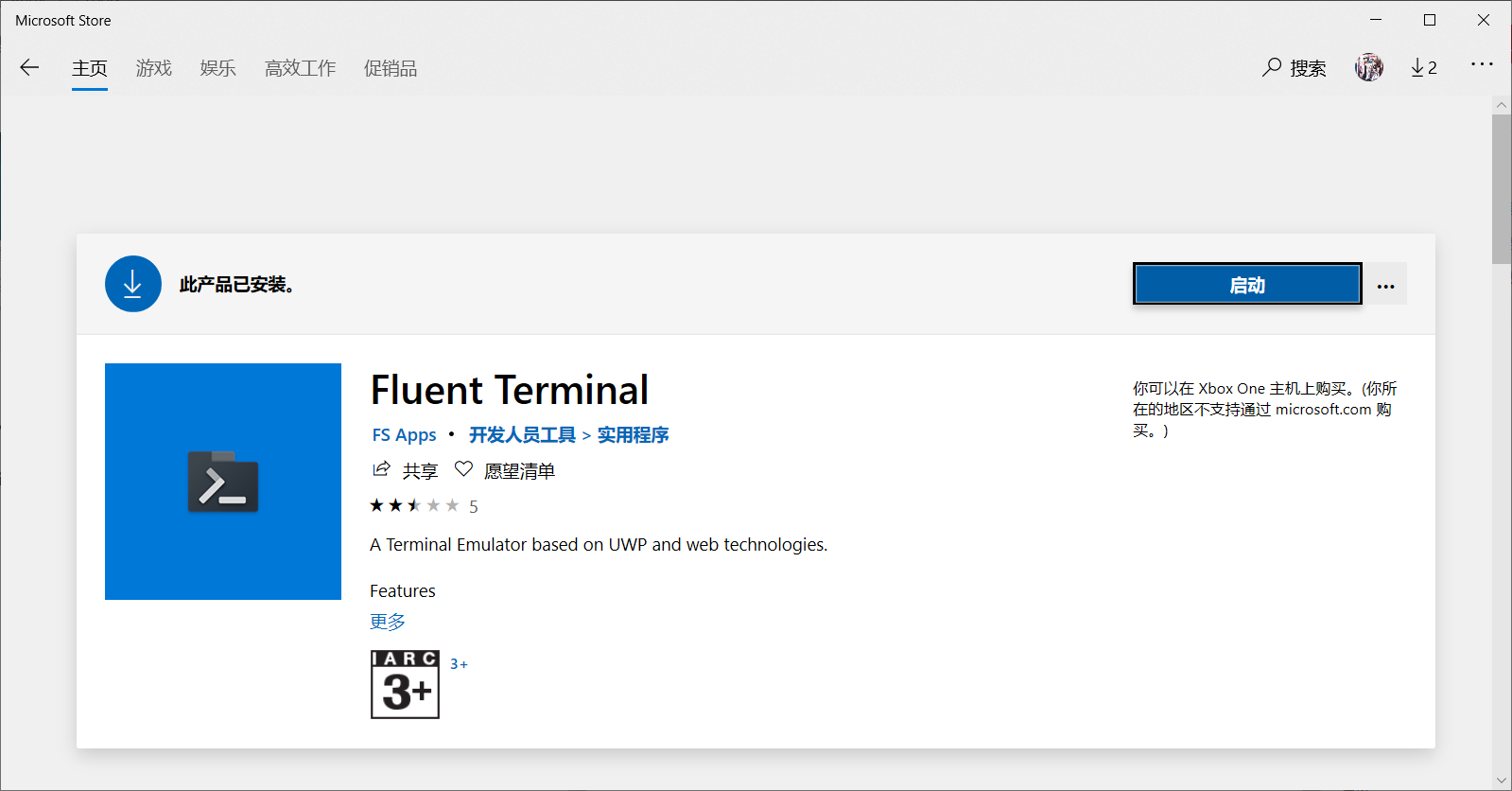Open the top-right more options menu
1512x791 pixels.
point(1482,64)
